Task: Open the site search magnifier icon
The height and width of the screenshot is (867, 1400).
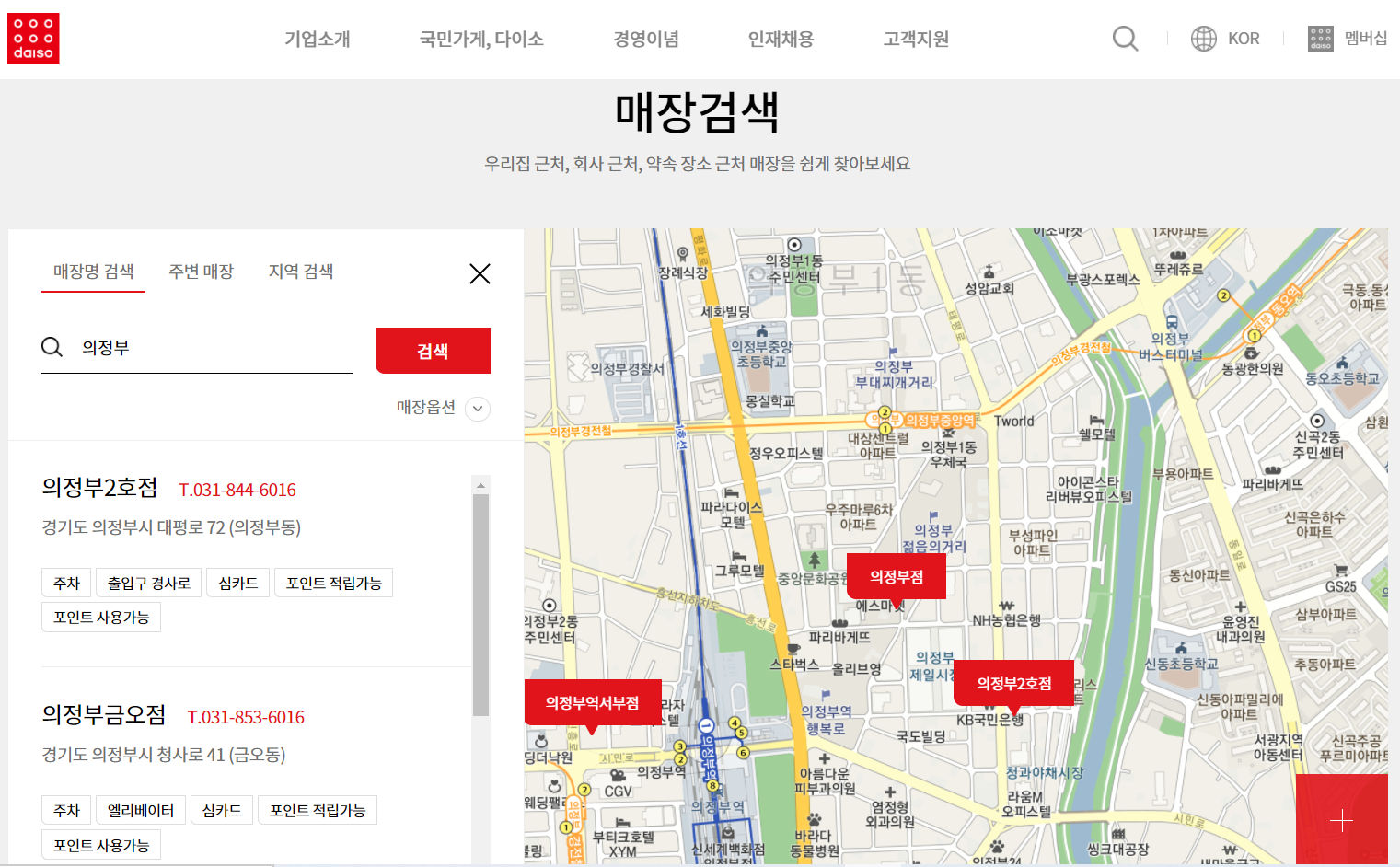Action: (x=1125, y=39)
